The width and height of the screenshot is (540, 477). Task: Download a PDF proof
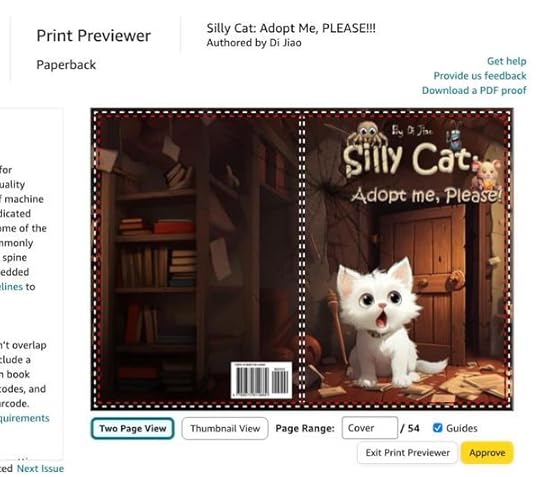tap(474, 91)
